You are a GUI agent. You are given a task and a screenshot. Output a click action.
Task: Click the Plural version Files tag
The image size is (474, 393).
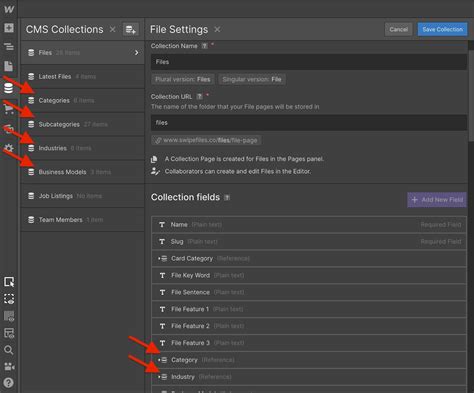[x=183, y=79]
